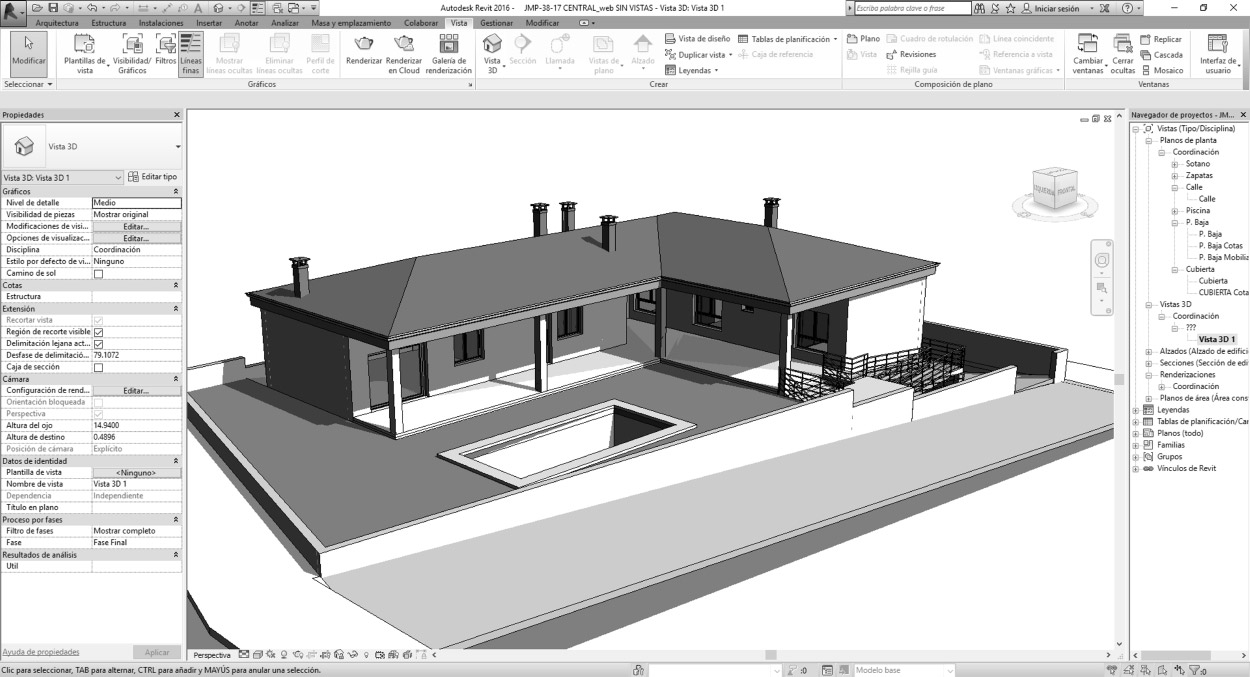Screen dimensions: 1250x677
Task: Toggle Región de recorte visible checkbox
Action: coord(98,332)
